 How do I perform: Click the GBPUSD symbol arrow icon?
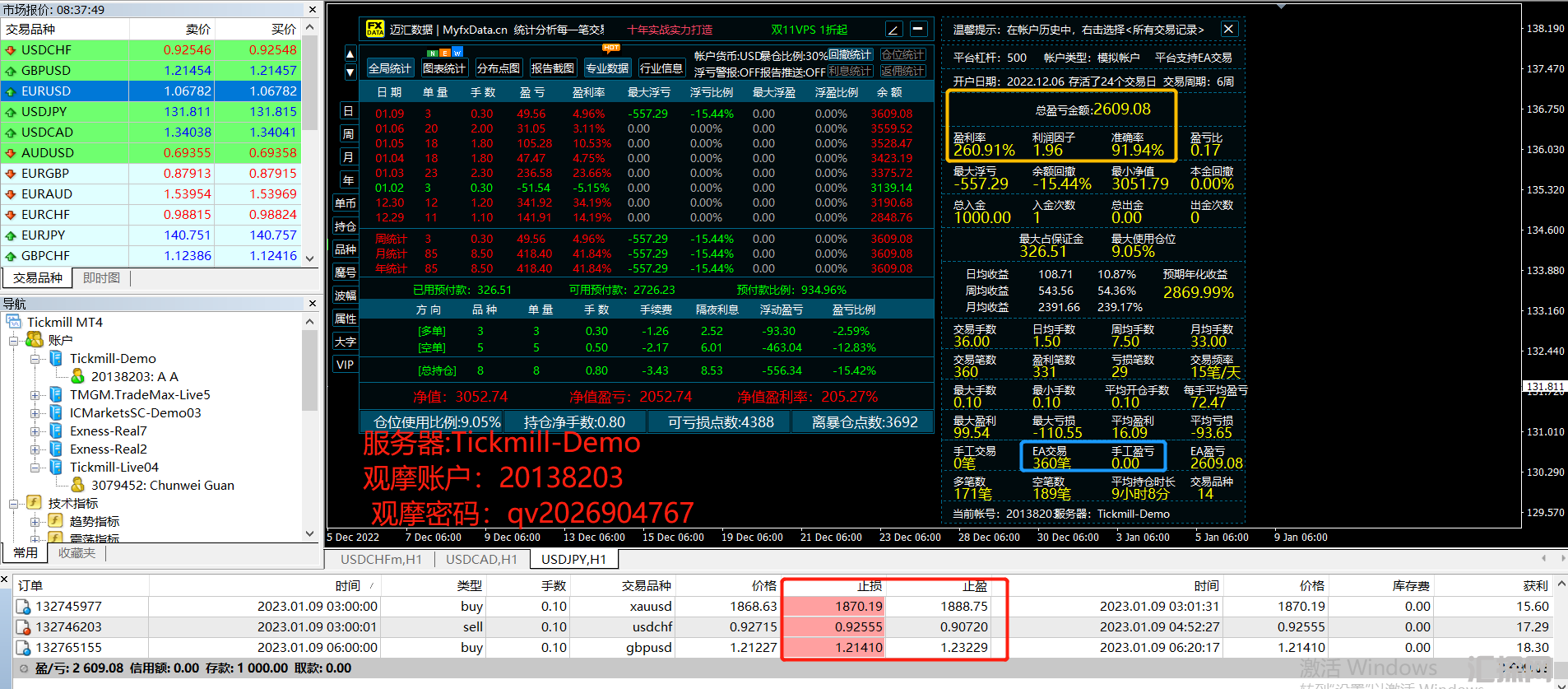point(11,71)
